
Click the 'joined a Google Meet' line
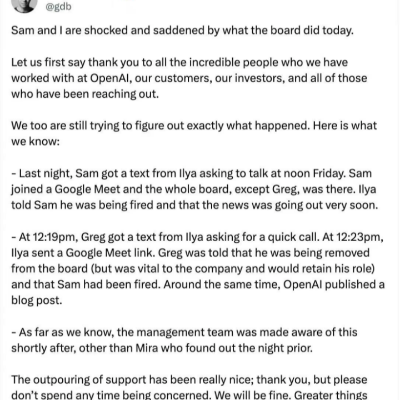click(x=193, y=189)
